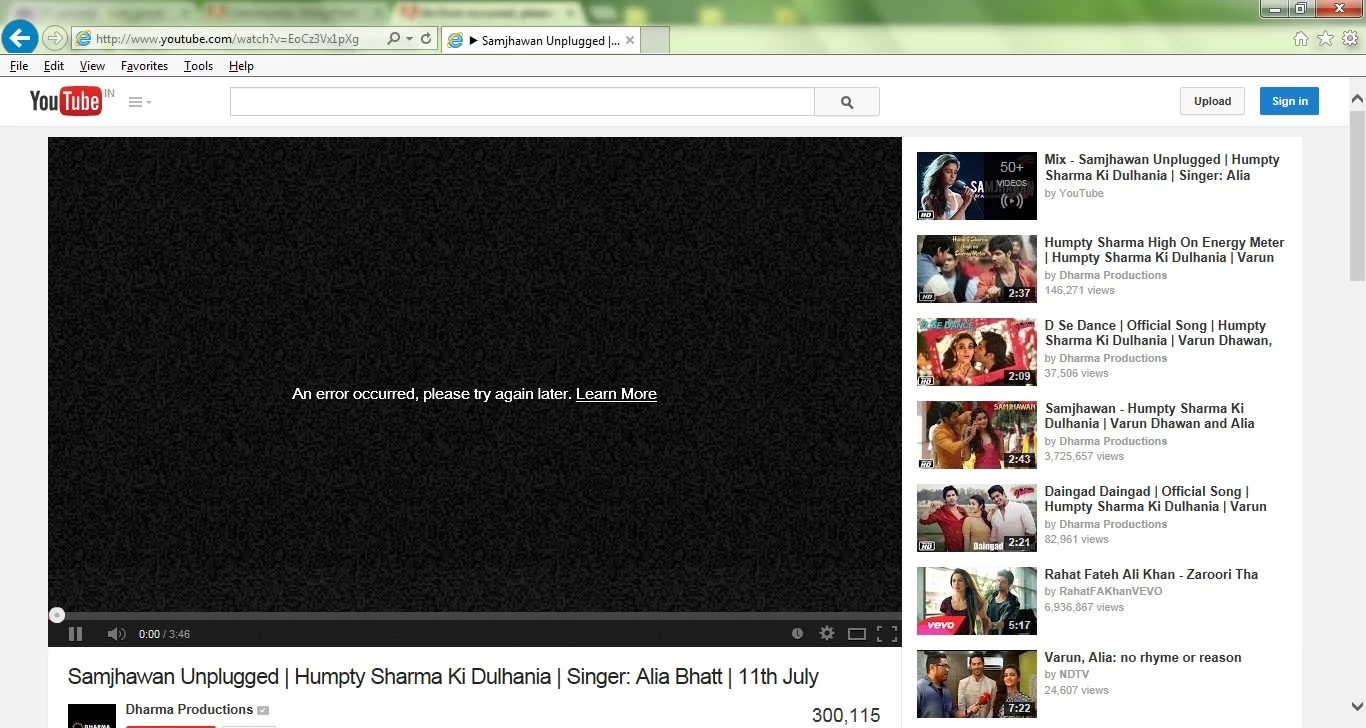Mute the video volume speaker icon

point(116,634)
